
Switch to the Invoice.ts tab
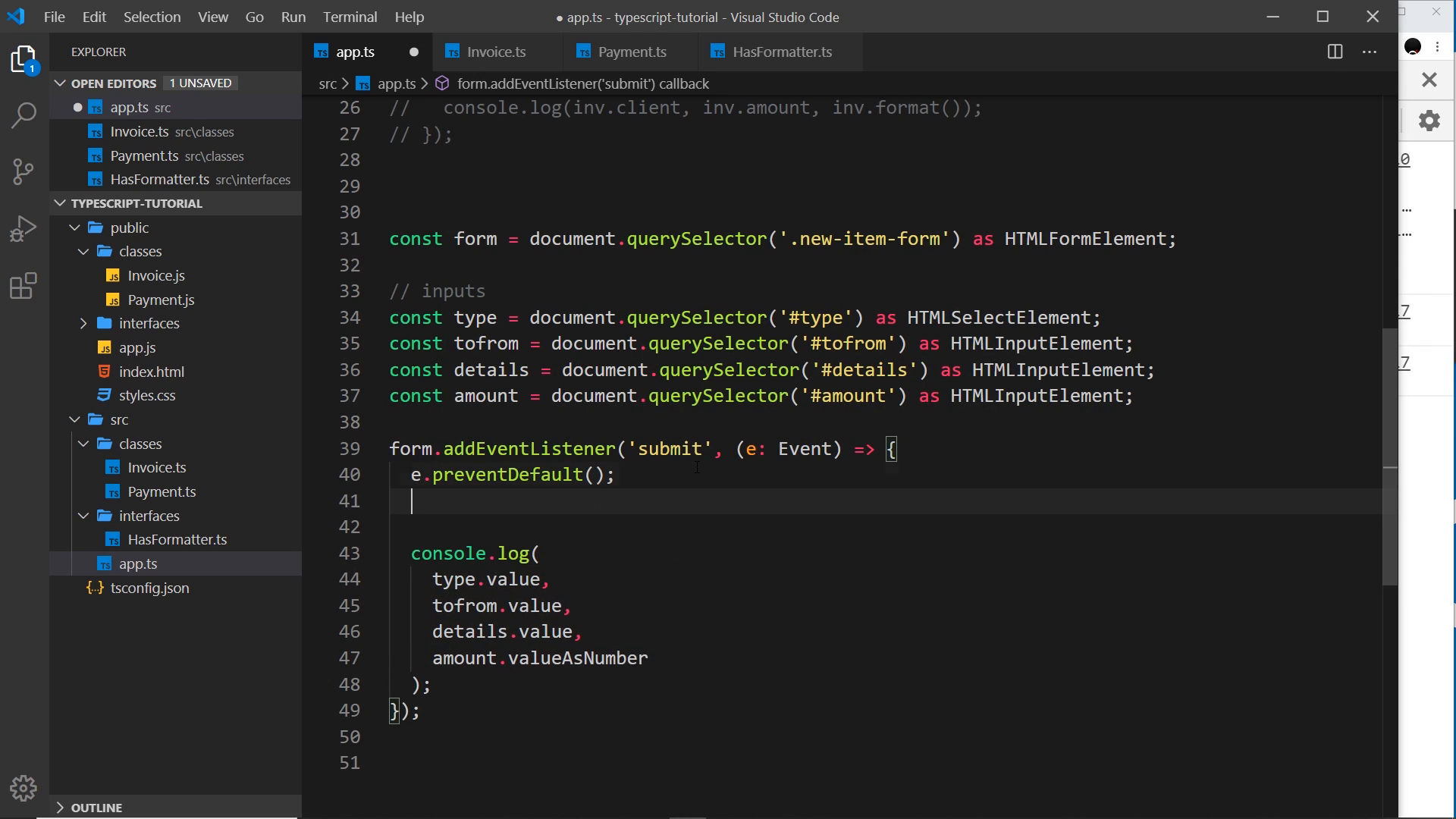(x=497, y=52)
